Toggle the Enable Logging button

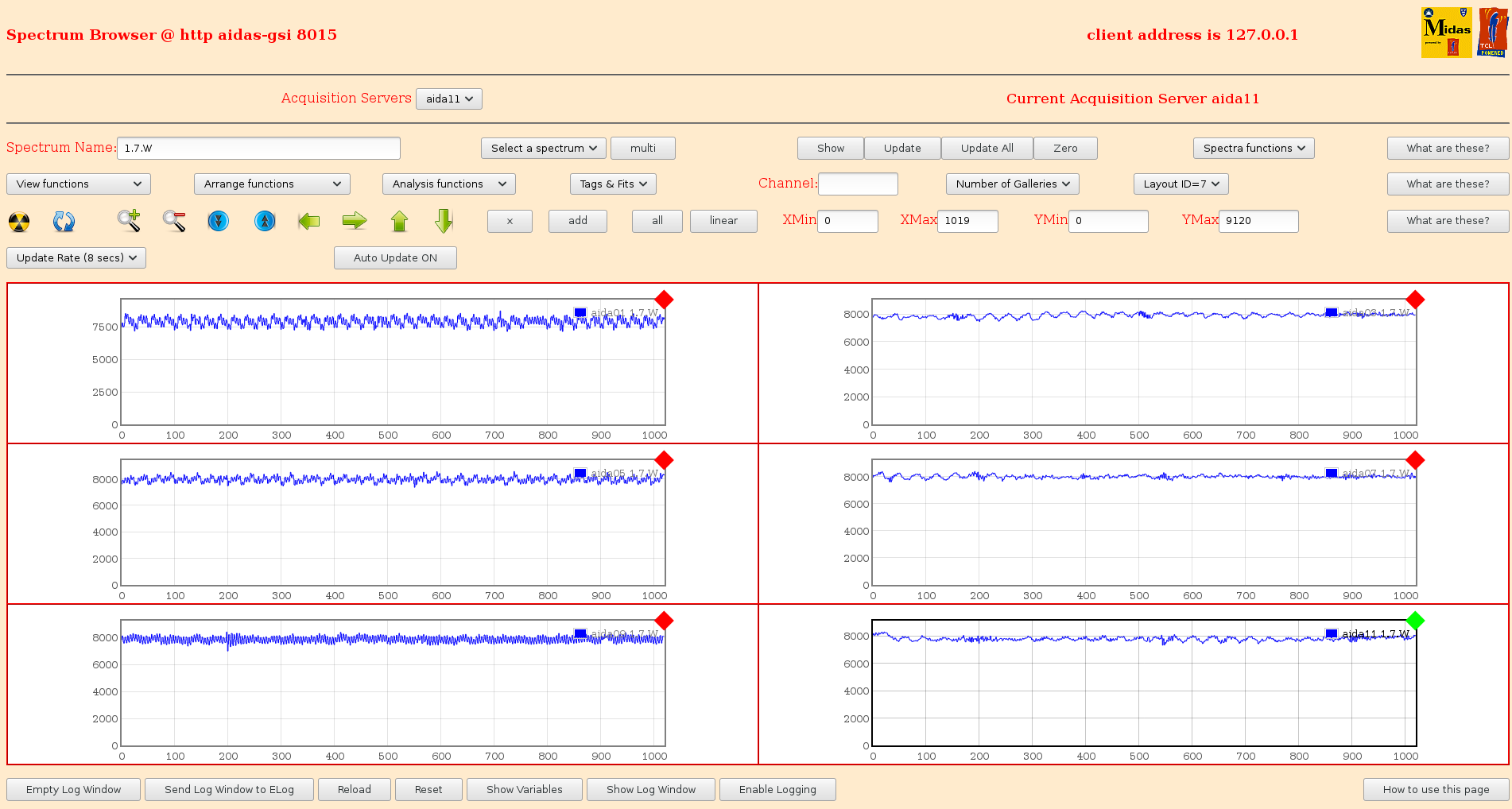[x=777, y=790]
